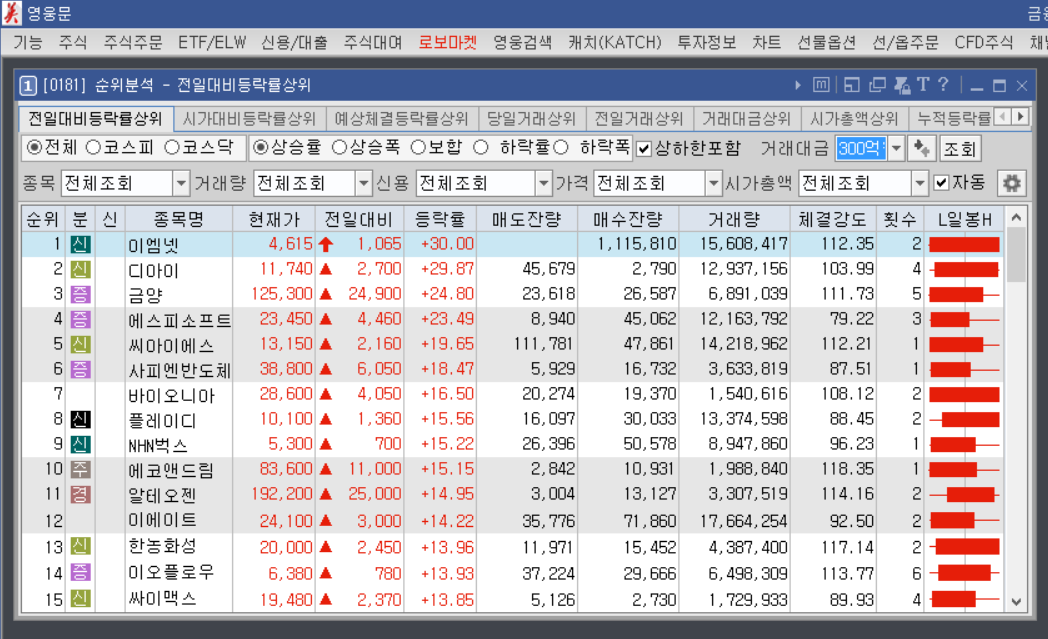Switch to the 당일거래상위 tab
Viewport: 1048px width, 639px height.
coord(531,119)
